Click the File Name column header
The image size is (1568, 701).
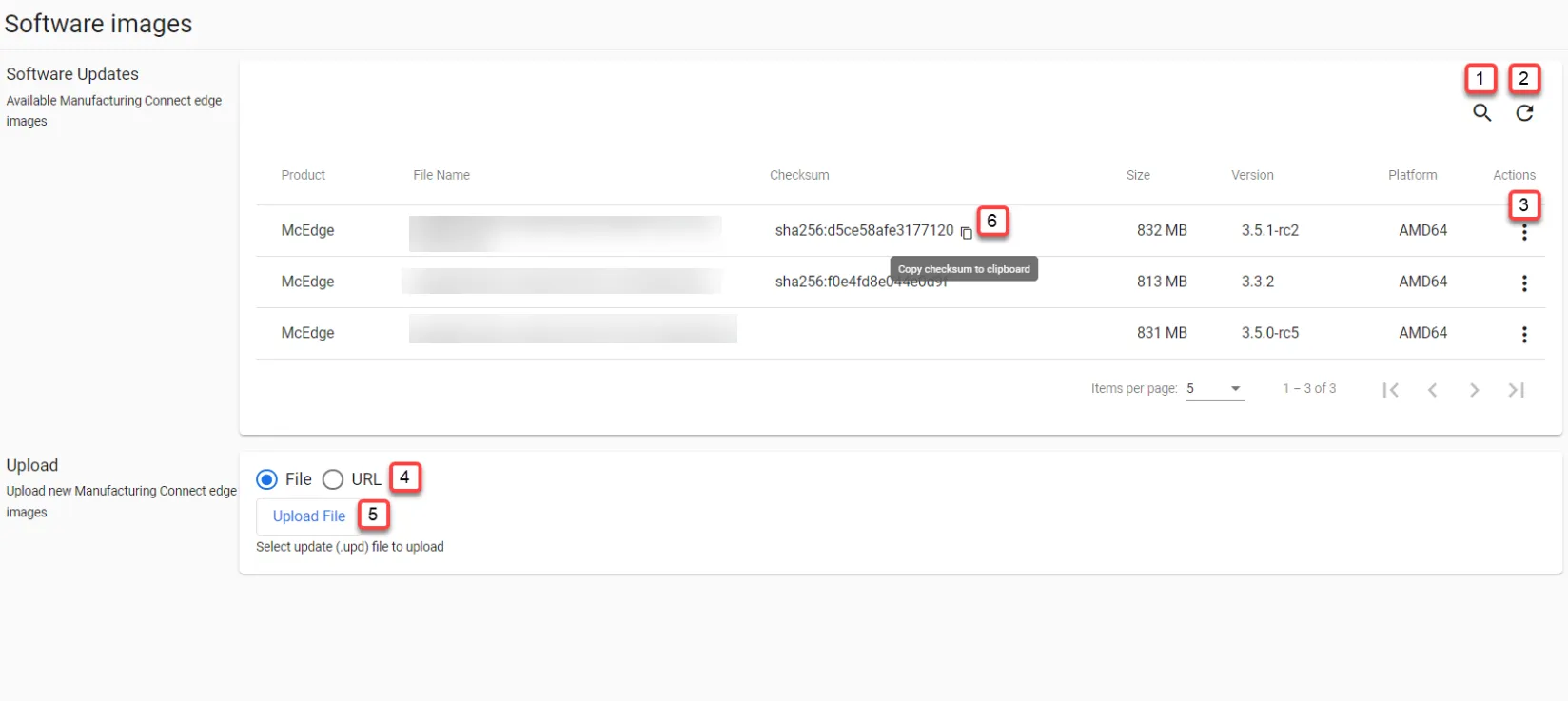[x=441, y=175]
